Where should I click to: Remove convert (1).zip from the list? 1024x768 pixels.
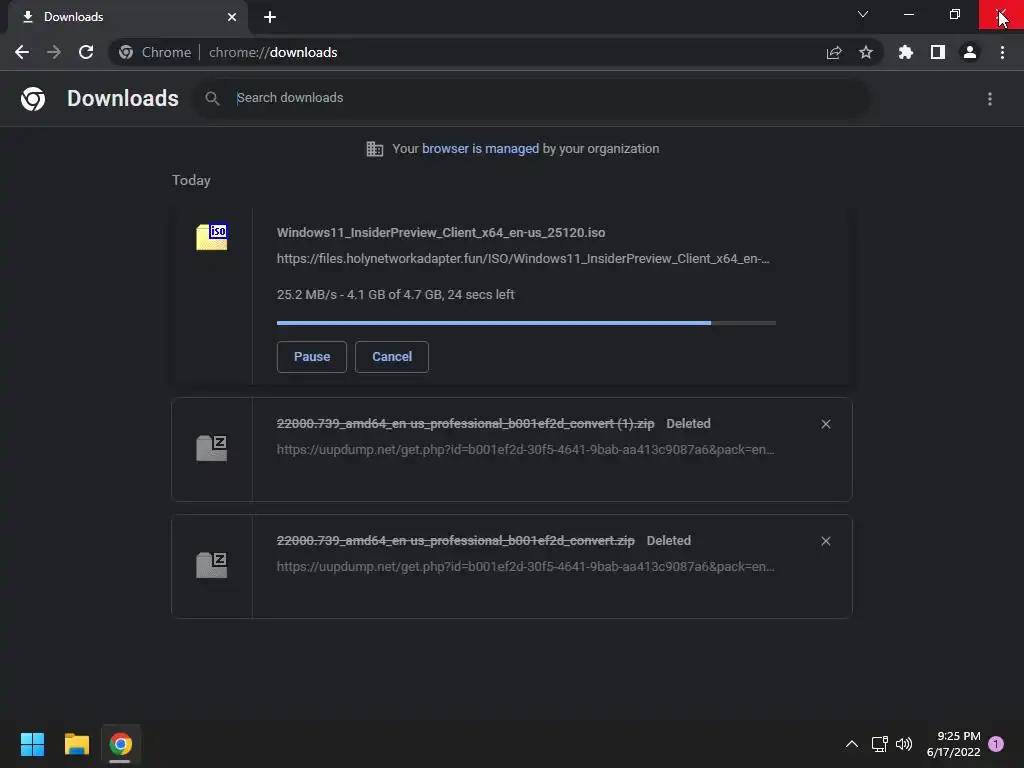coord(826,424)
